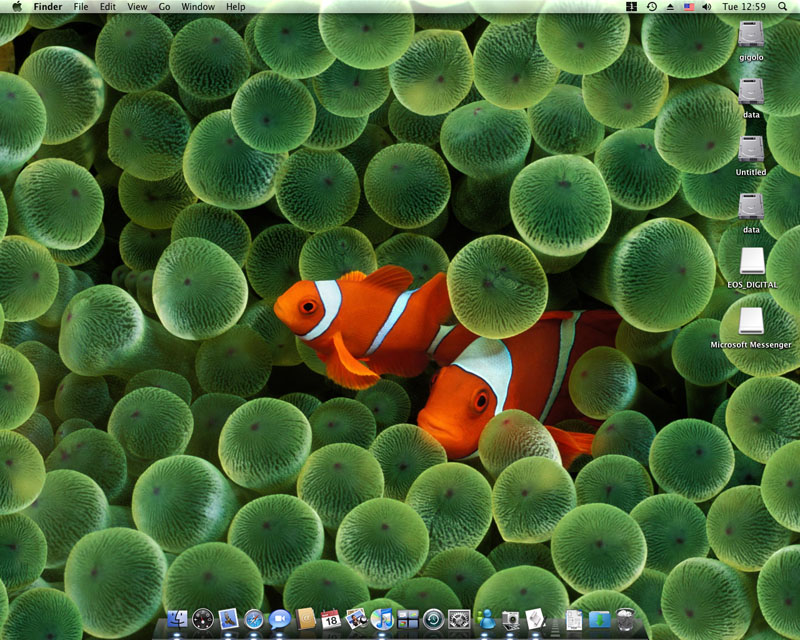This screenshot has width=800, height=640.
Task: Open the Script Editor paper-and-pen icon in the Dock
Action: [536, 619]
